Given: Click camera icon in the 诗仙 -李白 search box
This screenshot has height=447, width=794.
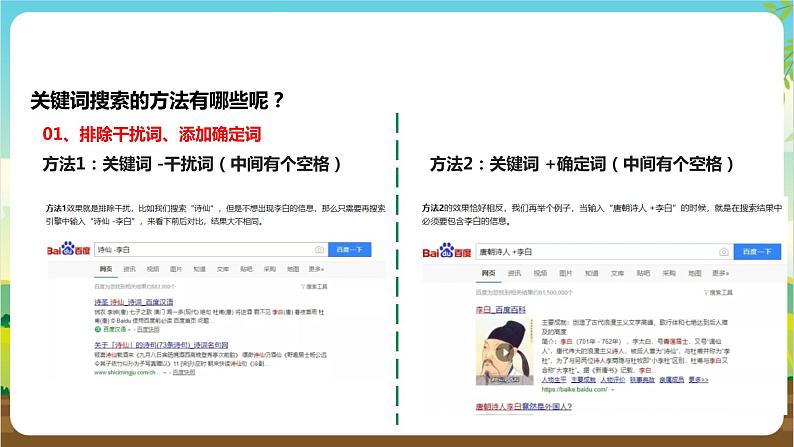Looking at the screenshot, I should coord(319,249).
